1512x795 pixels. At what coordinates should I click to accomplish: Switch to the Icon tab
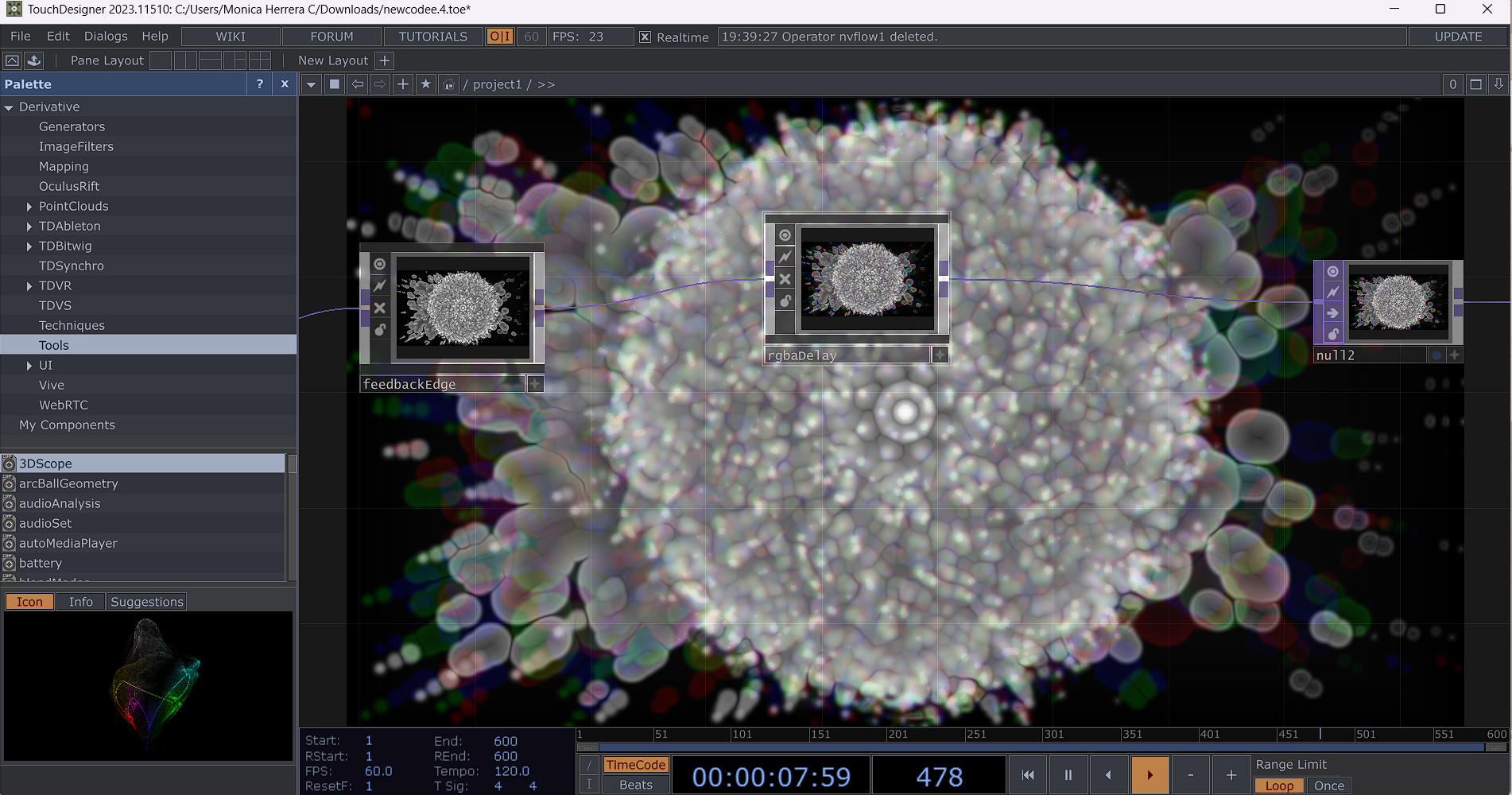(29, 602)
